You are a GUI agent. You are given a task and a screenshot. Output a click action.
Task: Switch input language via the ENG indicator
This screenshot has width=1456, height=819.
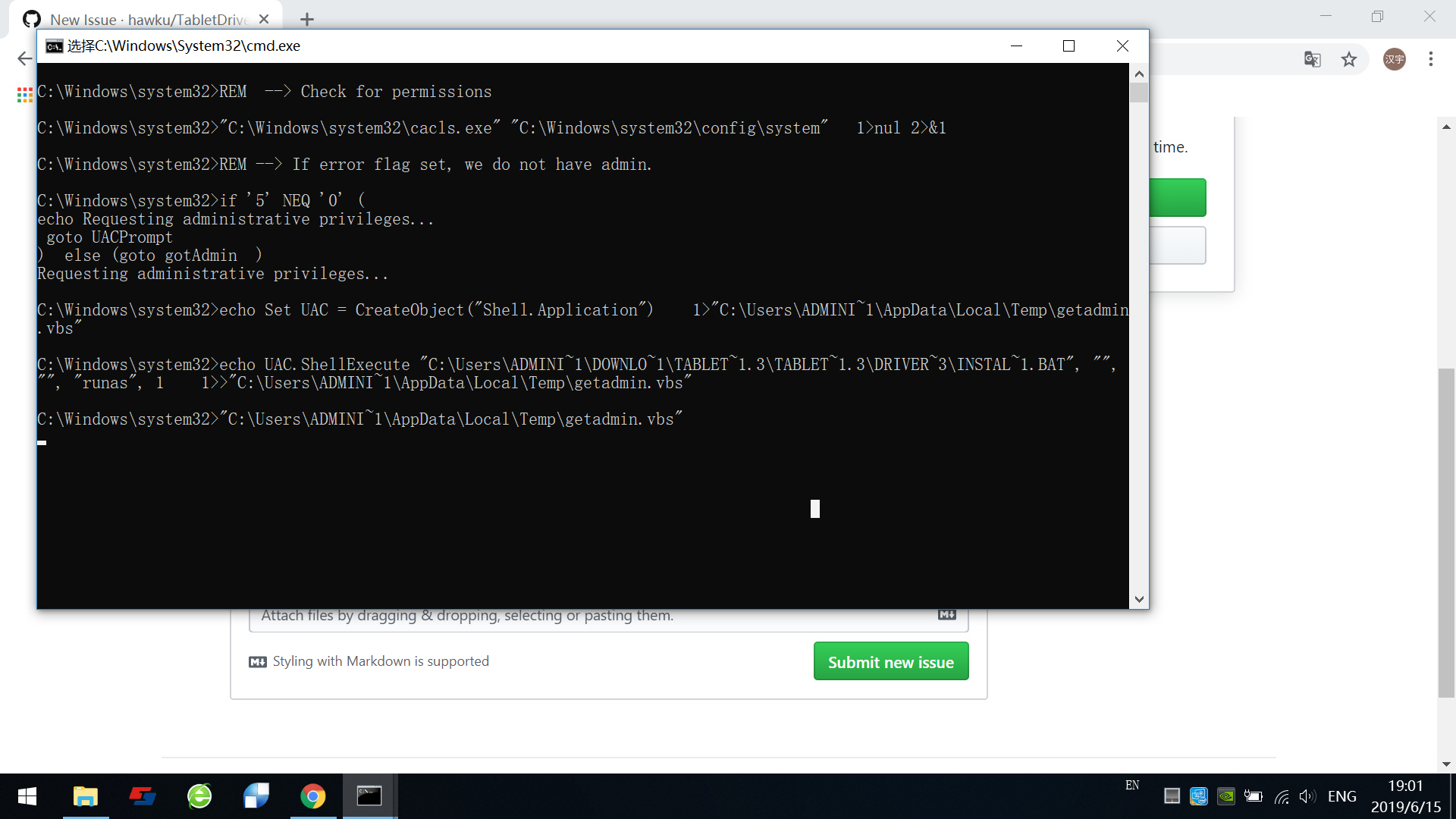point(1342,795)
